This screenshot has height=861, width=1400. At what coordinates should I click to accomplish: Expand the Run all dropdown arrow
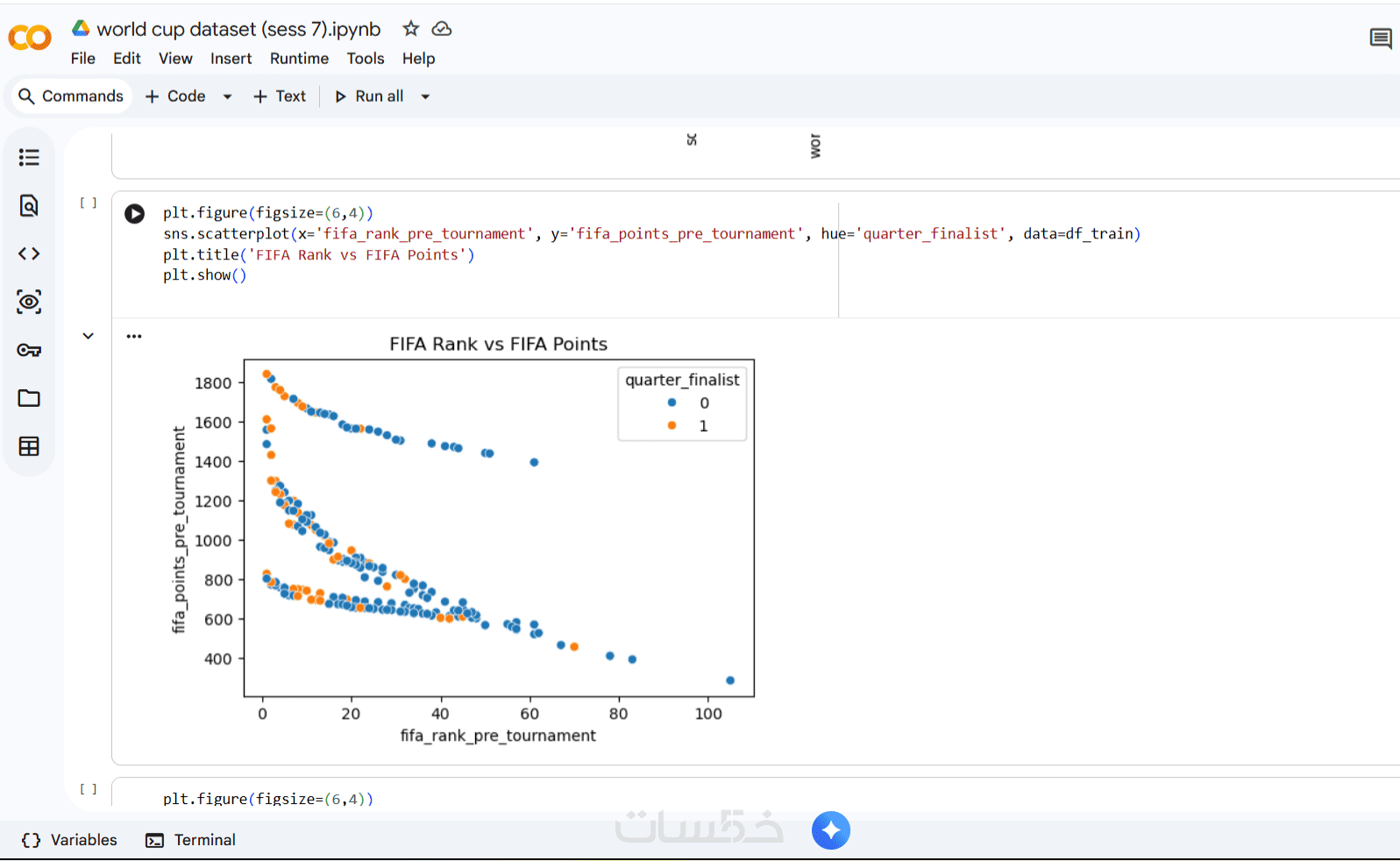click(x=425, y=96)
